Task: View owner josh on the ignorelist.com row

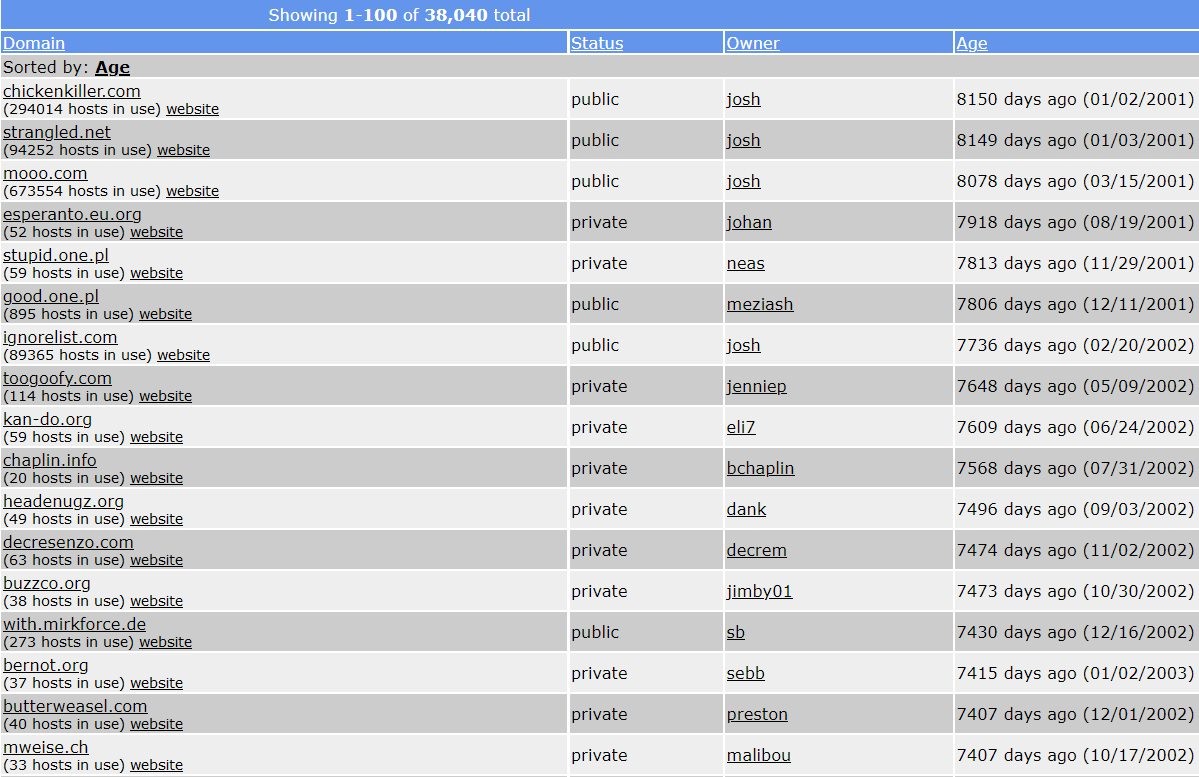Action: (x=743, y=346)
